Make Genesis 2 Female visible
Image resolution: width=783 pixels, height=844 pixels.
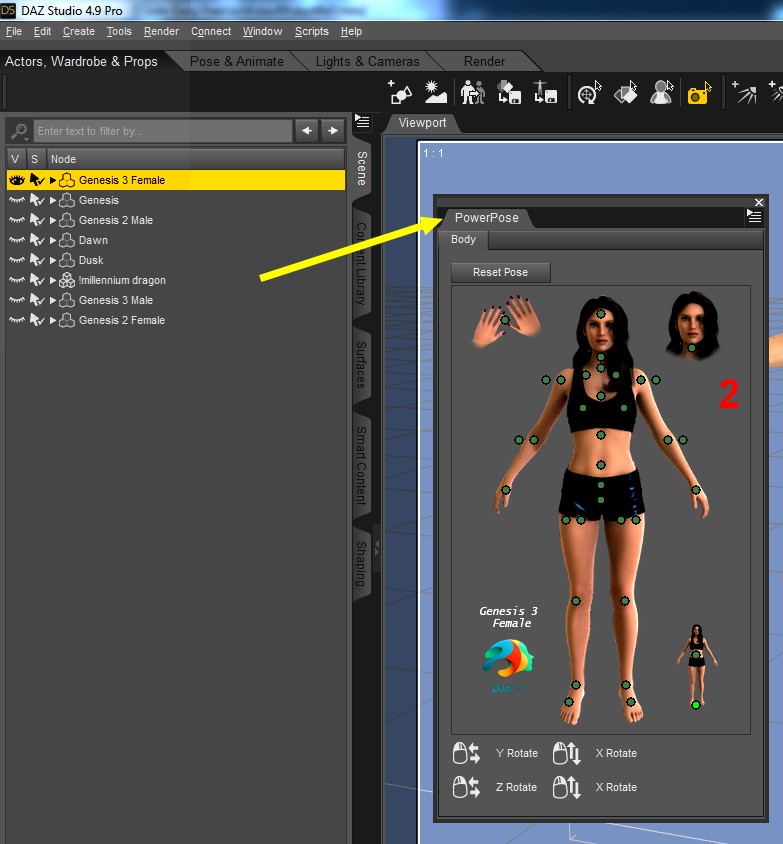click(17, 320)
